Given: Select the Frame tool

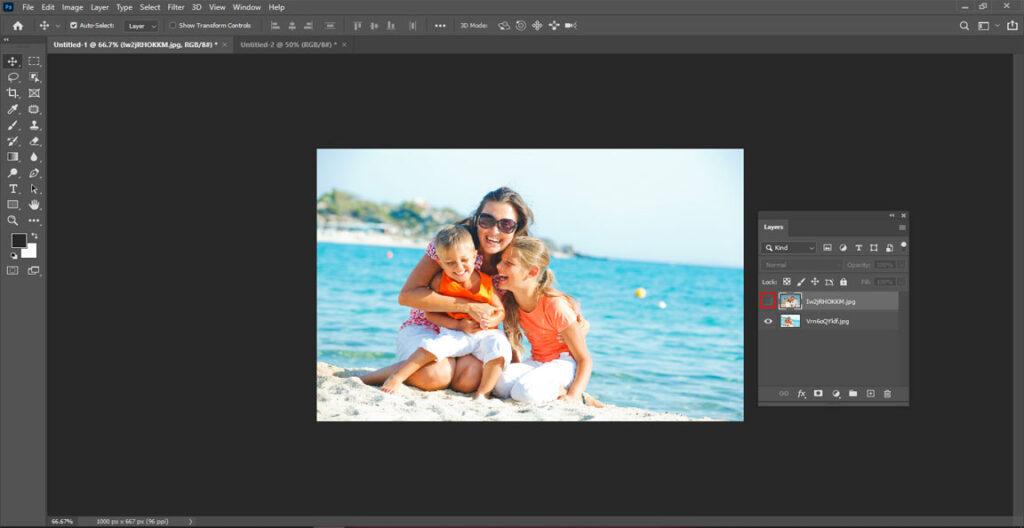Looking at the screenshot, I should point(34,93).
